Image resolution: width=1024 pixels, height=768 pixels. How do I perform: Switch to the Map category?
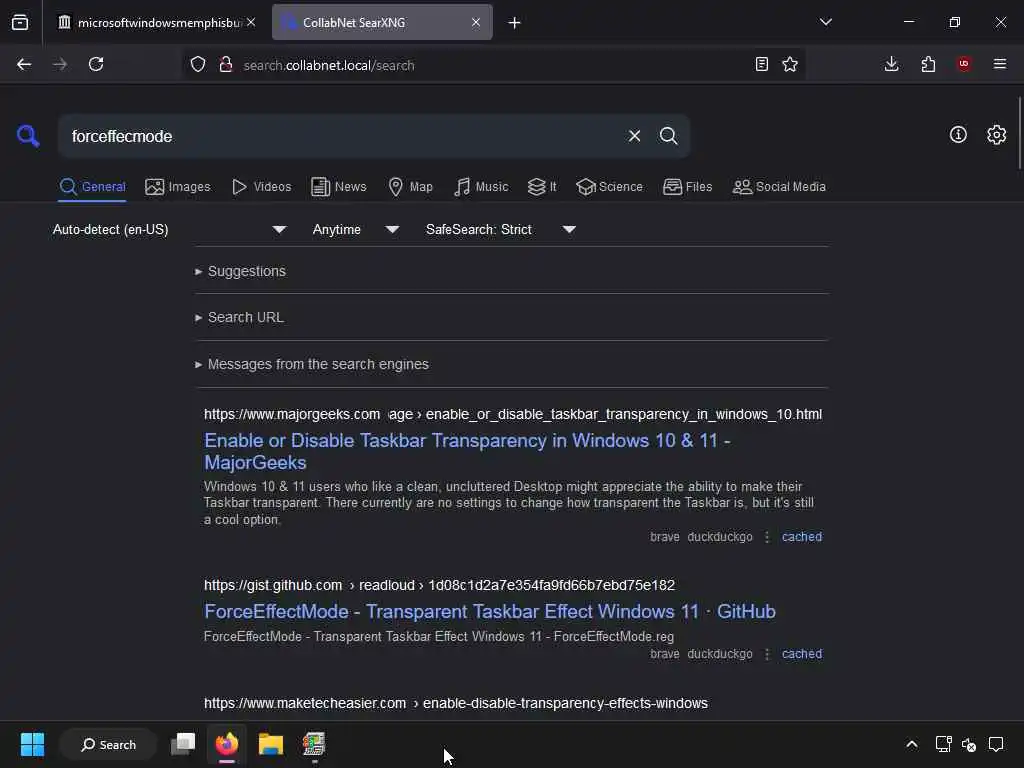point(410,187)
